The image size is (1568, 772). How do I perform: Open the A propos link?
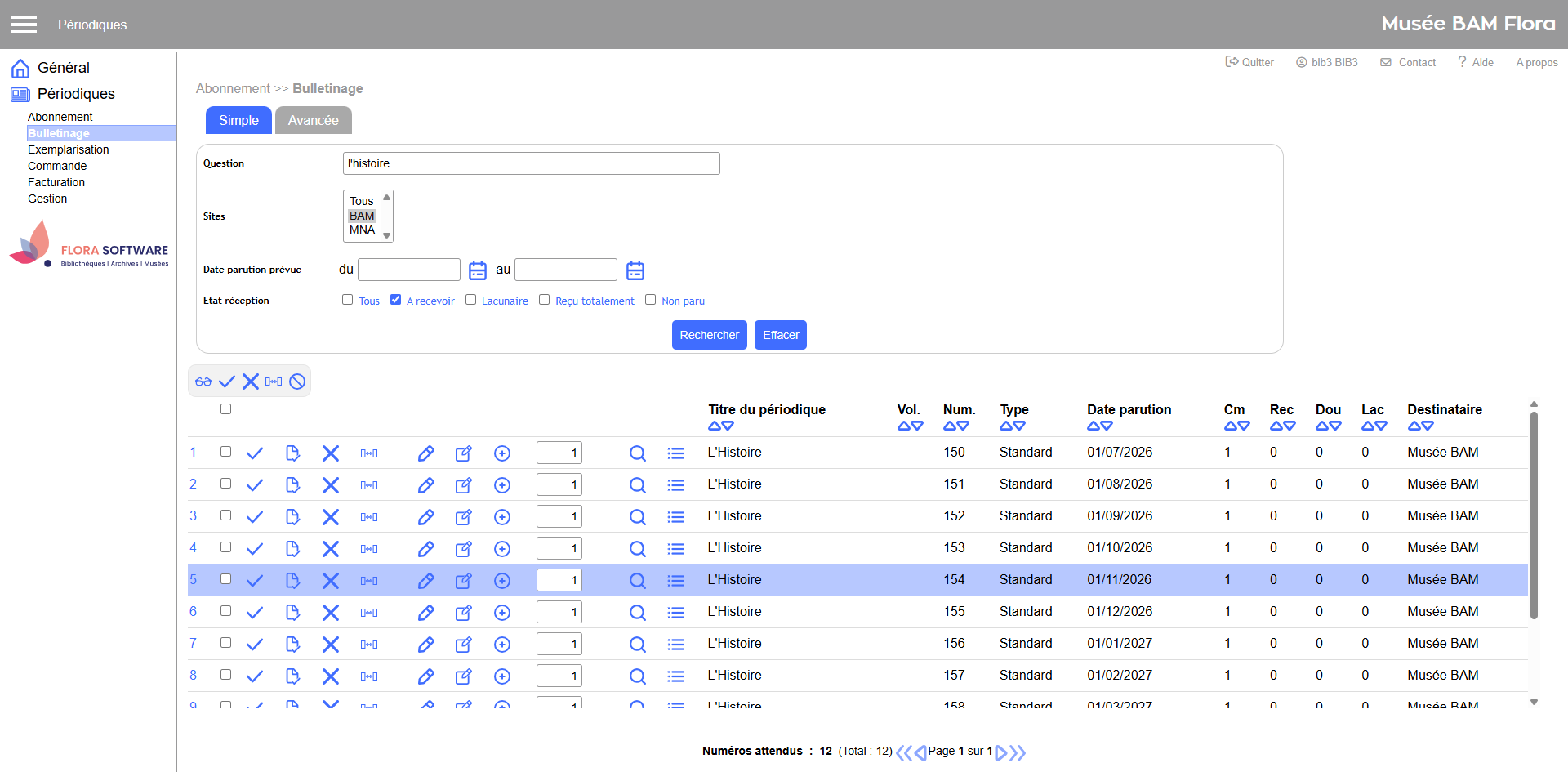(1537, 62)
